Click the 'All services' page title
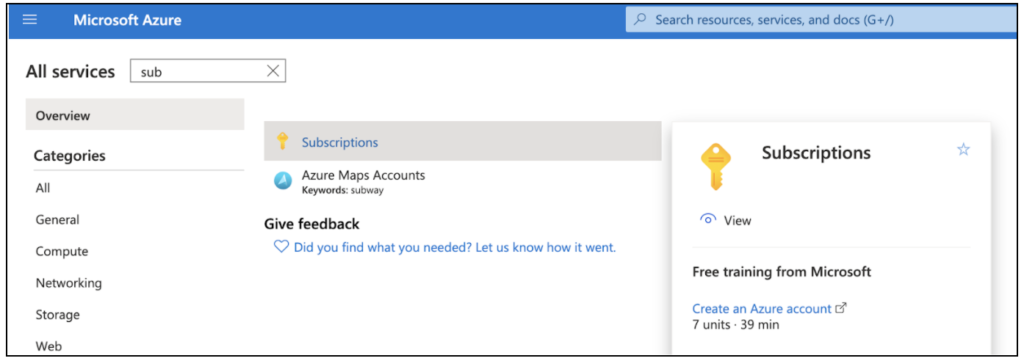The image size is (1024, 361). point(70,72)
